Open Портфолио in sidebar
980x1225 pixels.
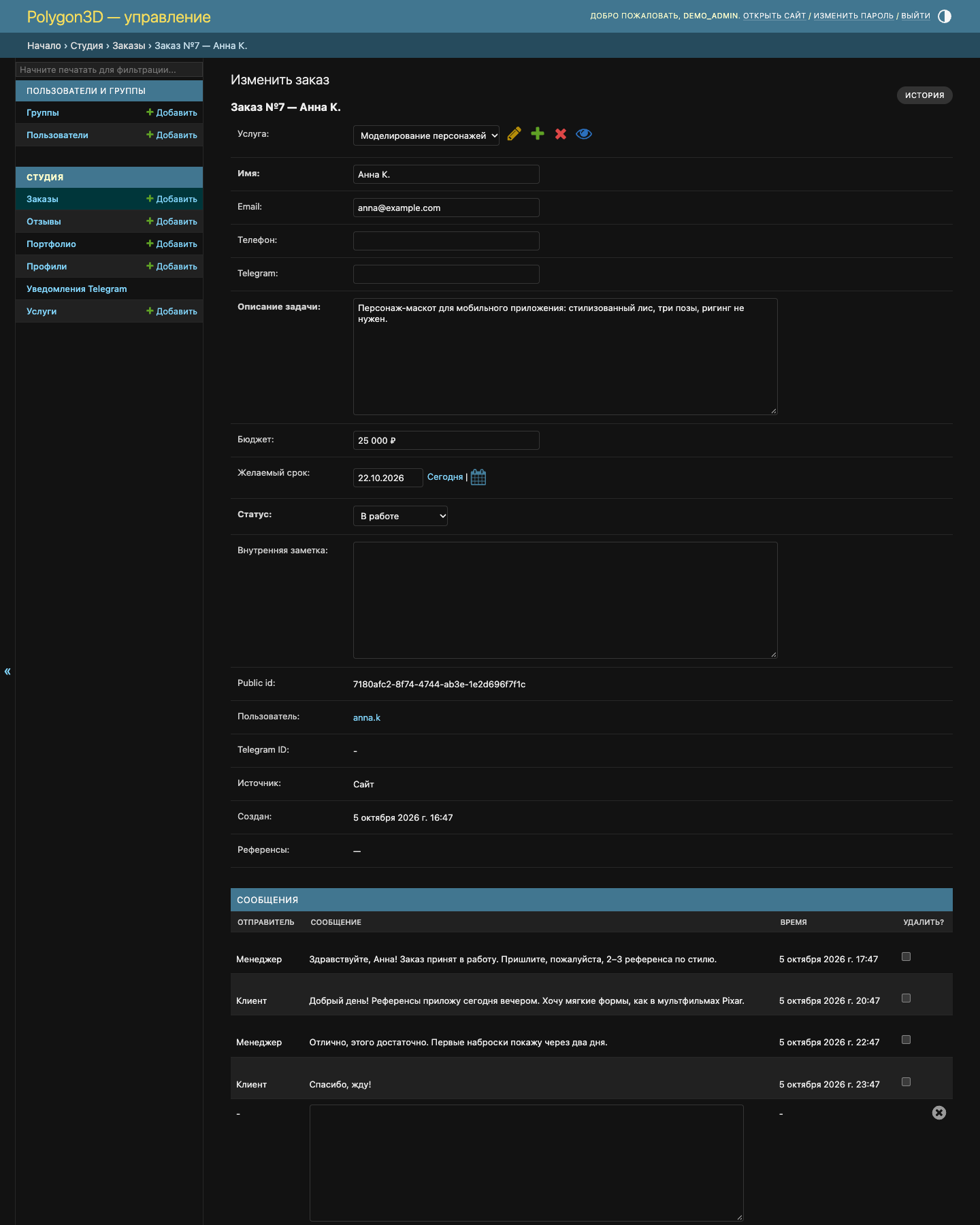pyautogui.click(x=51, y=244)
